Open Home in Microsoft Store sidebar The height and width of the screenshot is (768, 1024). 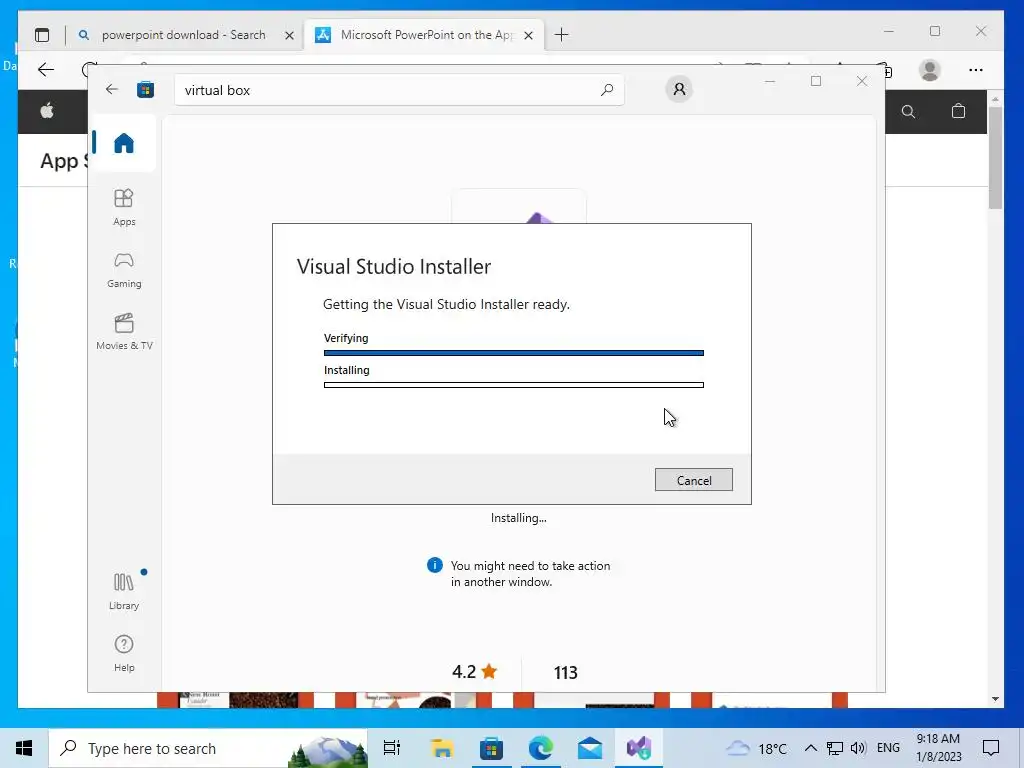[x=123, y=142]
